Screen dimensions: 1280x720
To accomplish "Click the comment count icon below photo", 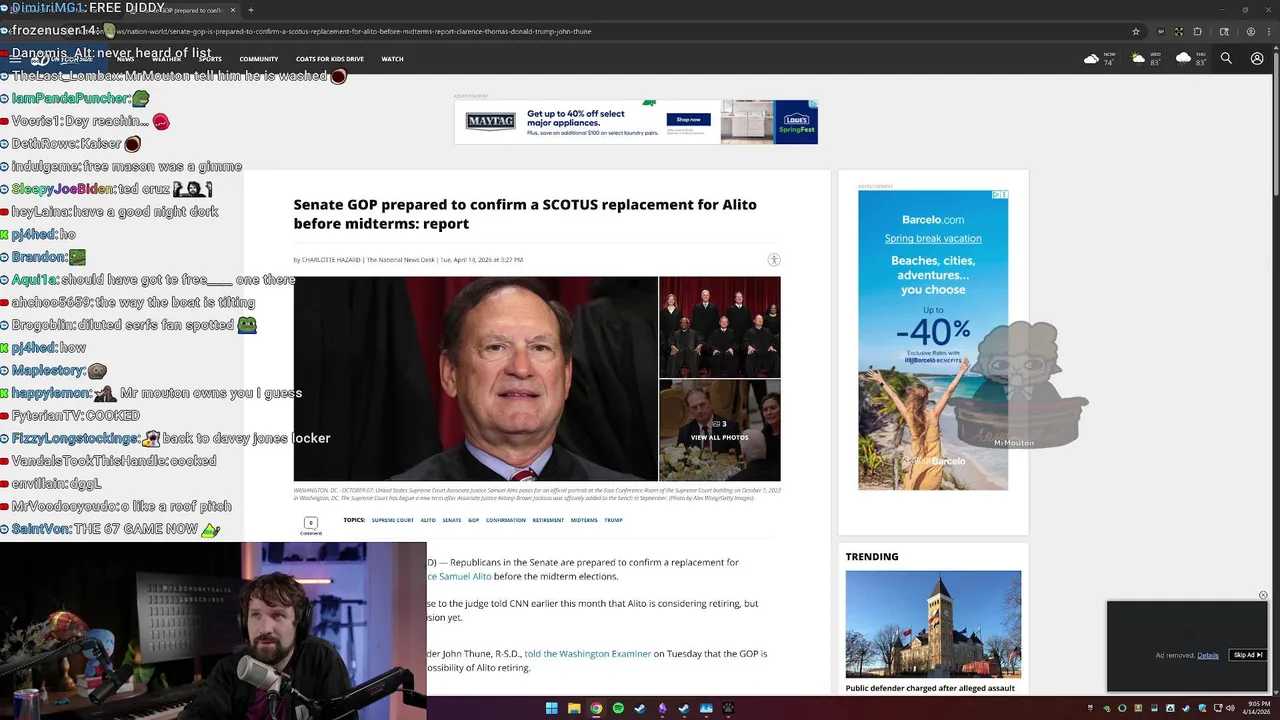I will [311, 523].
